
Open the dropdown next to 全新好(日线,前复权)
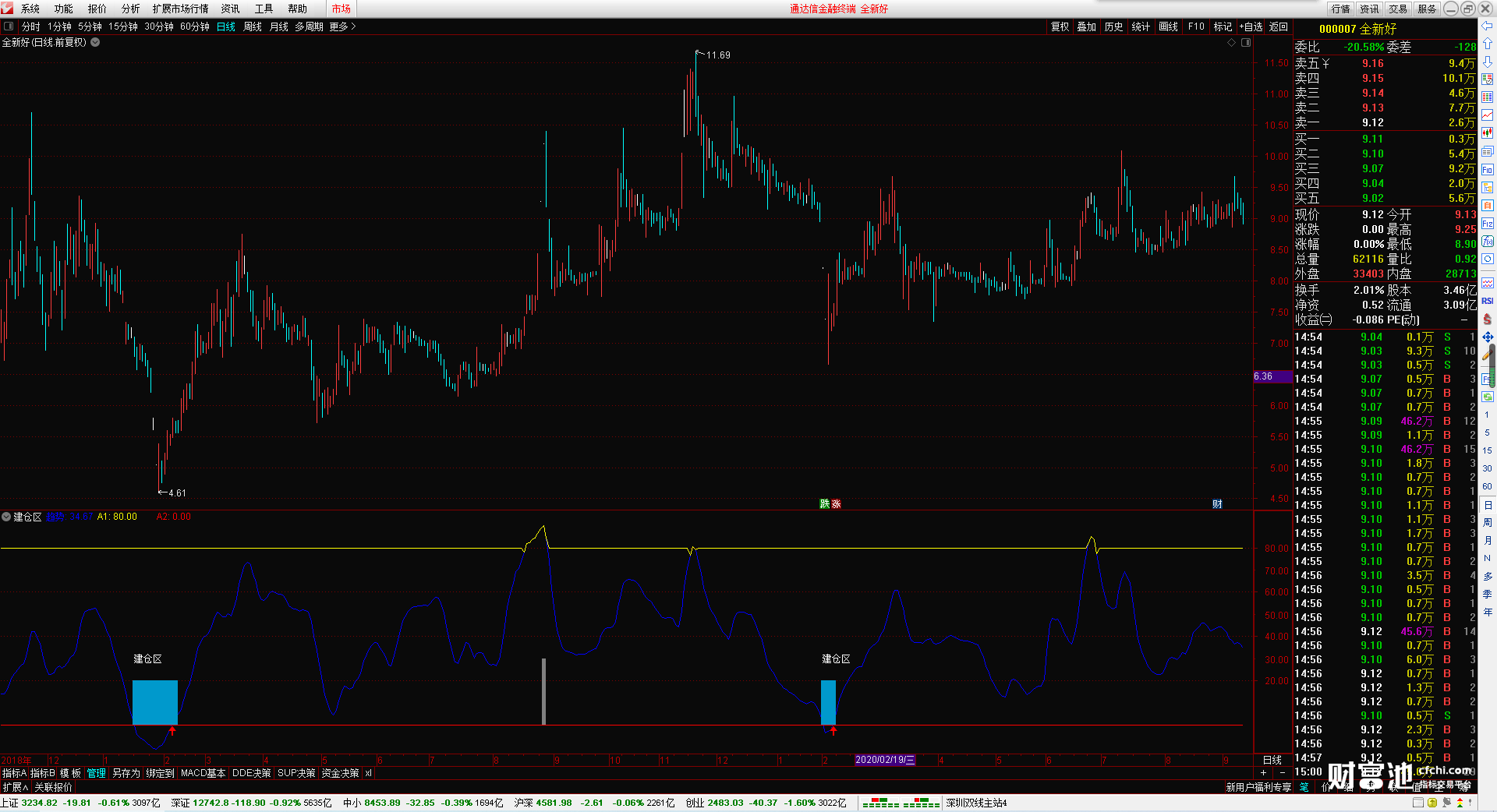(95, 42)
